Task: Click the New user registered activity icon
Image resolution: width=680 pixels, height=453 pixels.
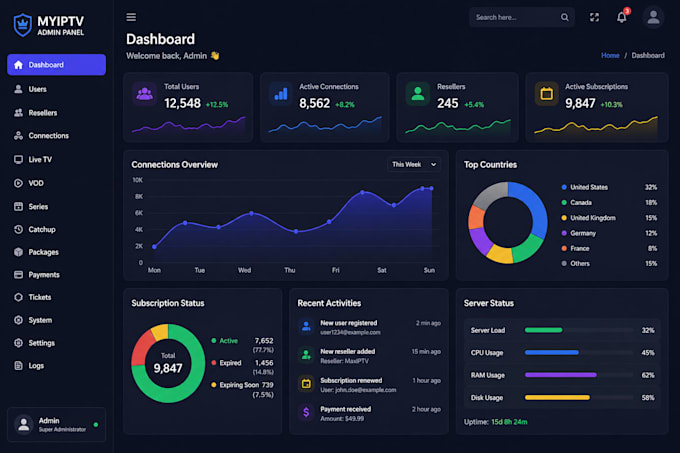Action: tap(306, 326)
